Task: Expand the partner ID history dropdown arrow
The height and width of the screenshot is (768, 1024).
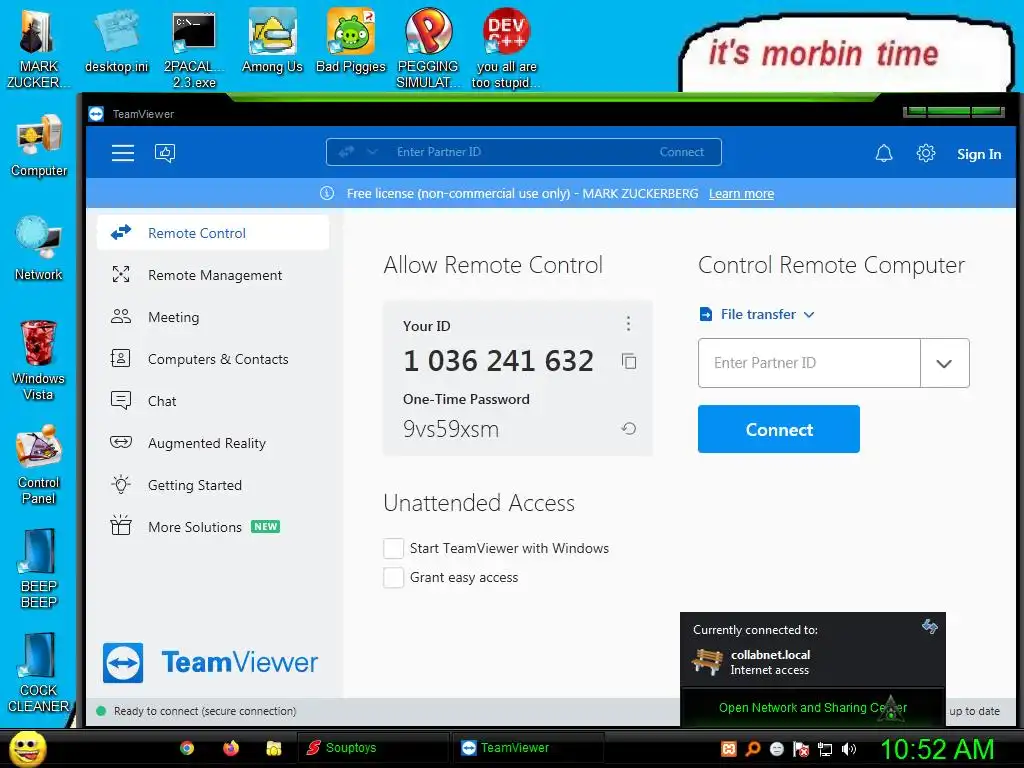Action: pyautogui.click(x=944, y=363)
